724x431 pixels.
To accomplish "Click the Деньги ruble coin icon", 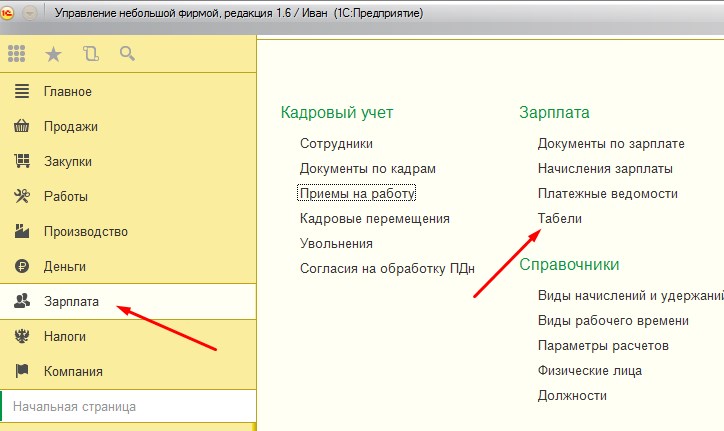I will tap(22, 266).
